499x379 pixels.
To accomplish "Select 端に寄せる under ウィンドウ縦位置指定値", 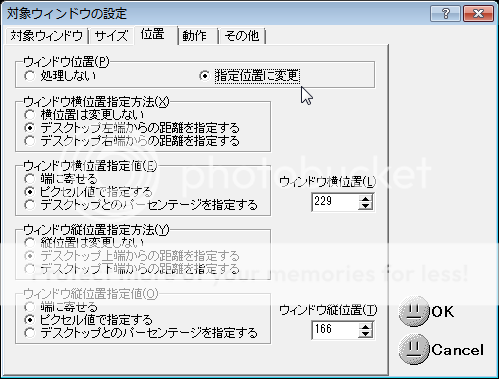I will pos(61,307).
